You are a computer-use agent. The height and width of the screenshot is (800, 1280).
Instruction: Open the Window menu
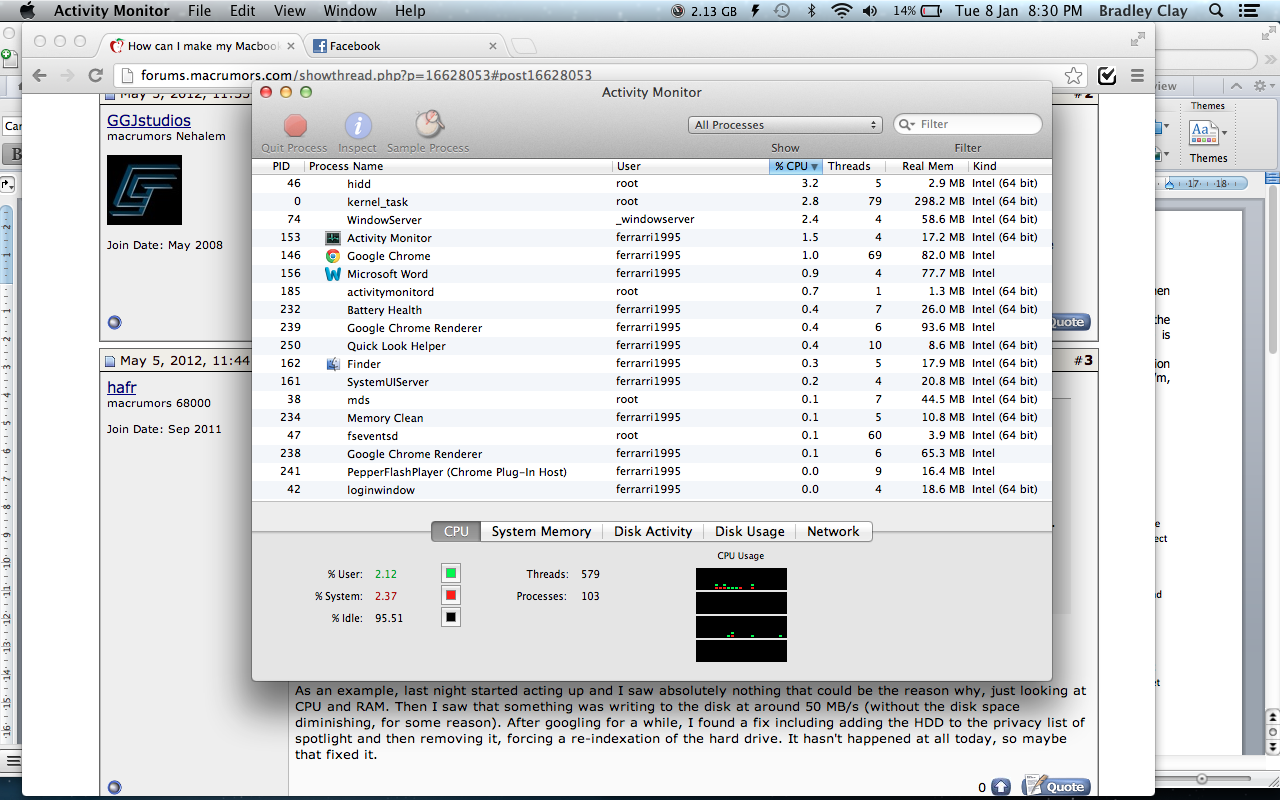pyautogui.click(x=350, y=11)
